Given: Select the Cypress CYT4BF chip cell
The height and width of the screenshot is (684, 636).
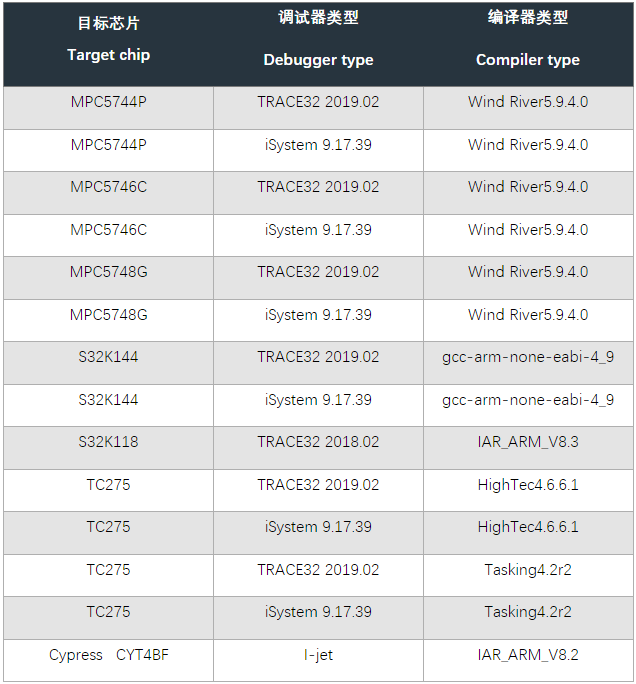Looking at the screenshot, I should [x=108, y=655].
